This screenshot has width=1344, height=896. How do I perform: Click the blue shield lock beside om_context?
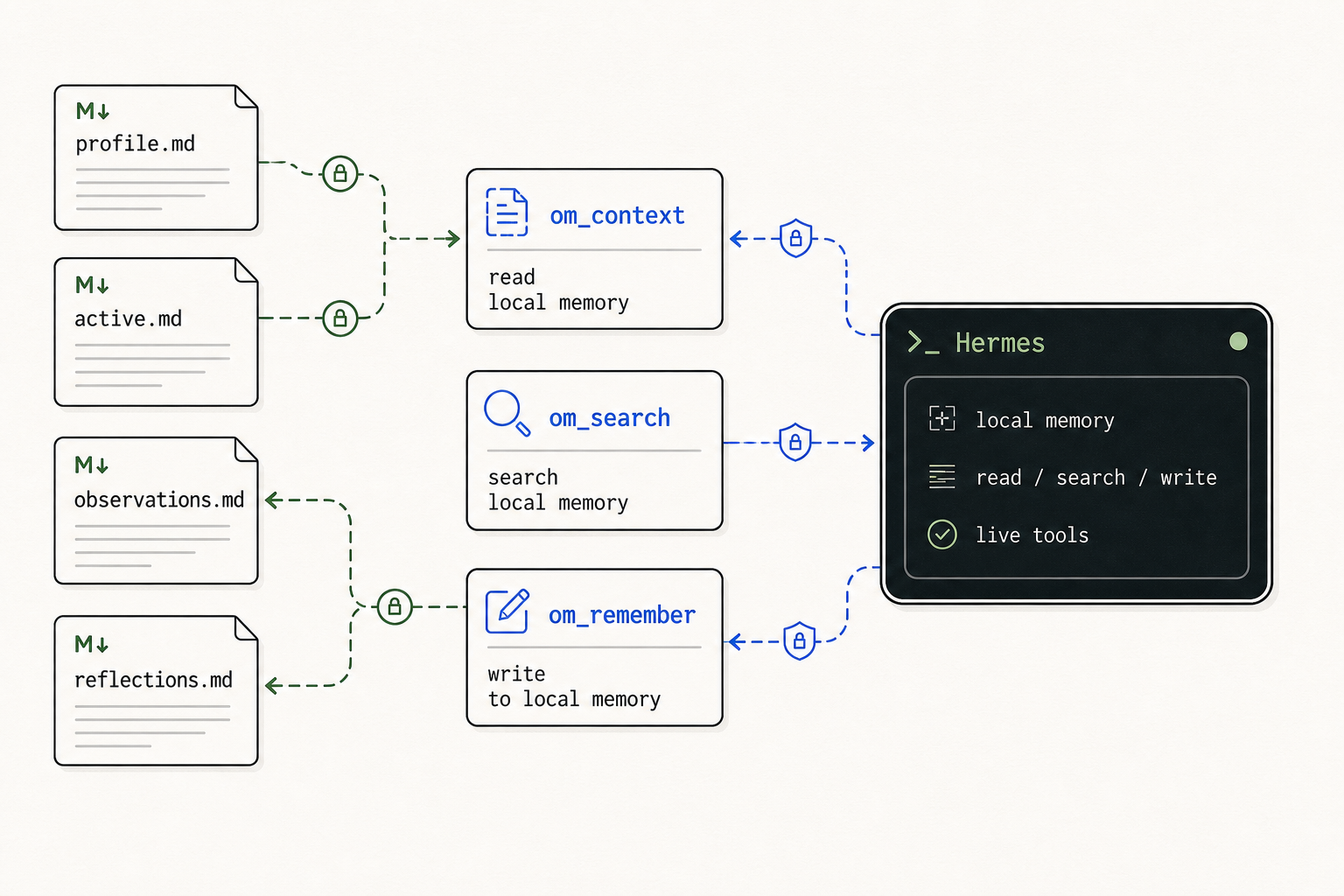(796, 238)
